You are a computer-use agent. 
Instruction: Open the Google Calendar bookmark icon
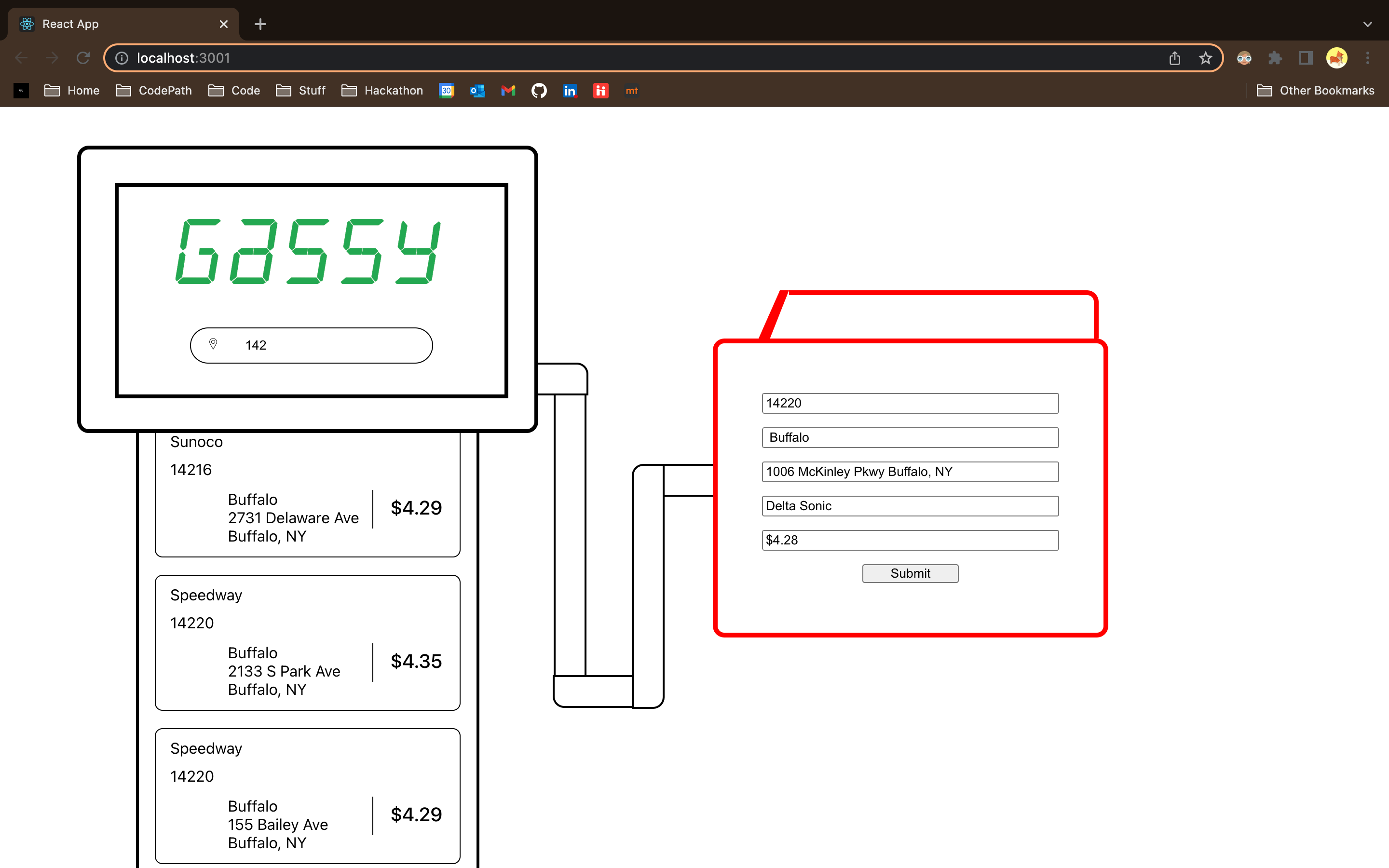click(447, 91)
